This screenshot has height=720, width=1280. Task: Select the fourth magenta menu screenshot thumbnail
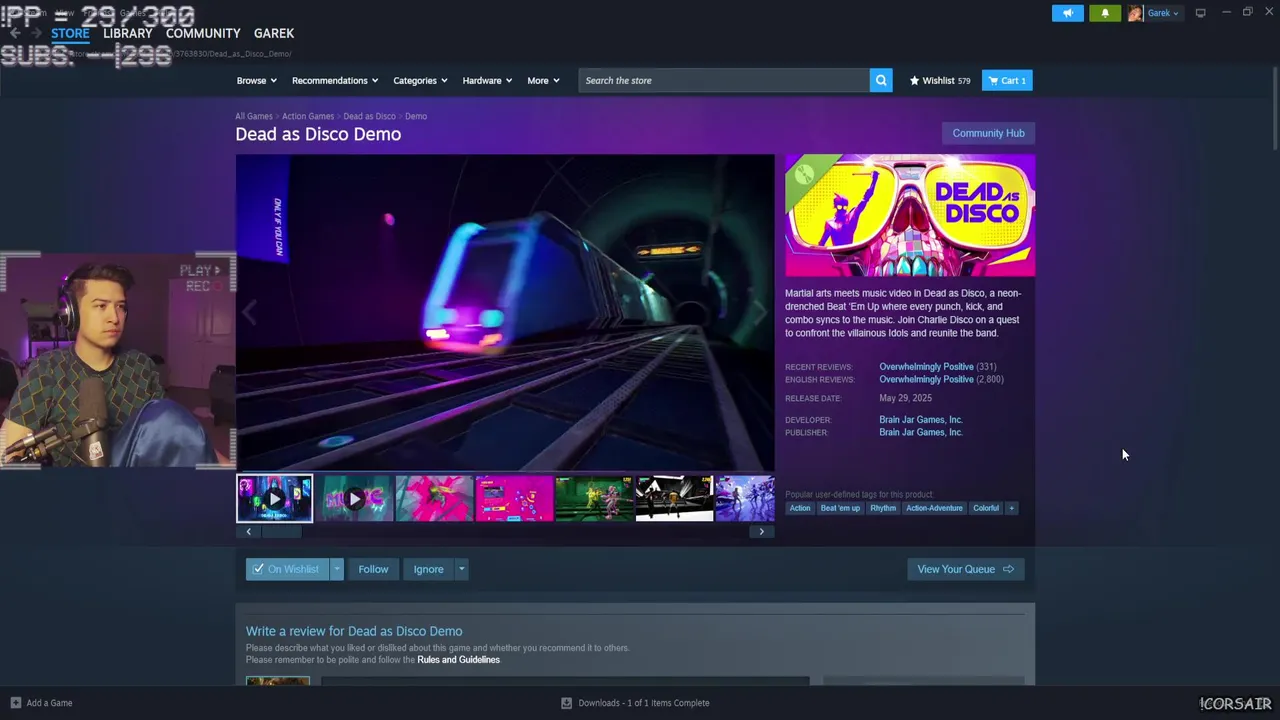514,498
